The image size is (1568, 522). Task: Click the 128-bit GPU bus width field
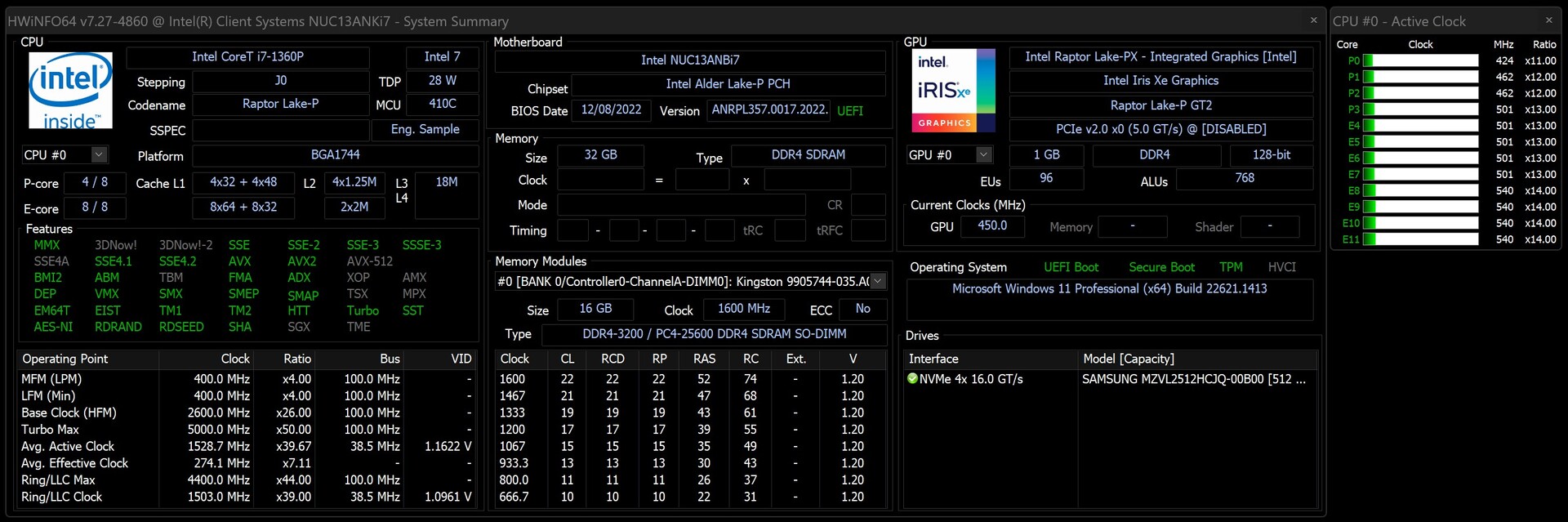pyautogui.click(x=1272, y=155)
